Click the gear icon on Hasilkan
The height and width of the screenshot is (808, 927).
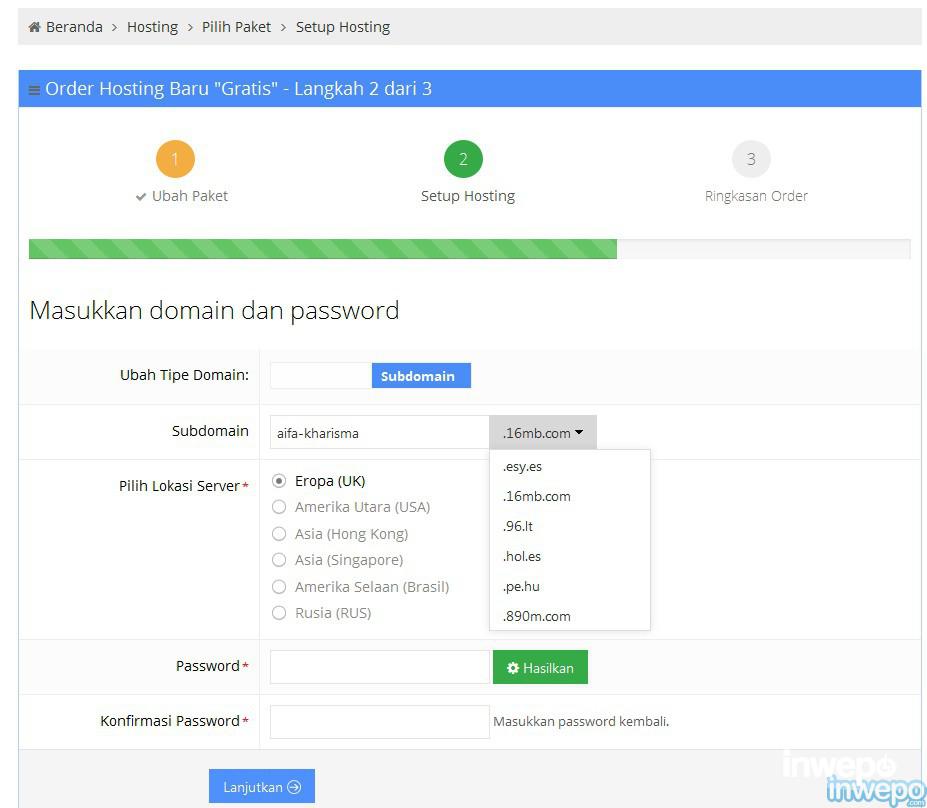tap(513, 668)
